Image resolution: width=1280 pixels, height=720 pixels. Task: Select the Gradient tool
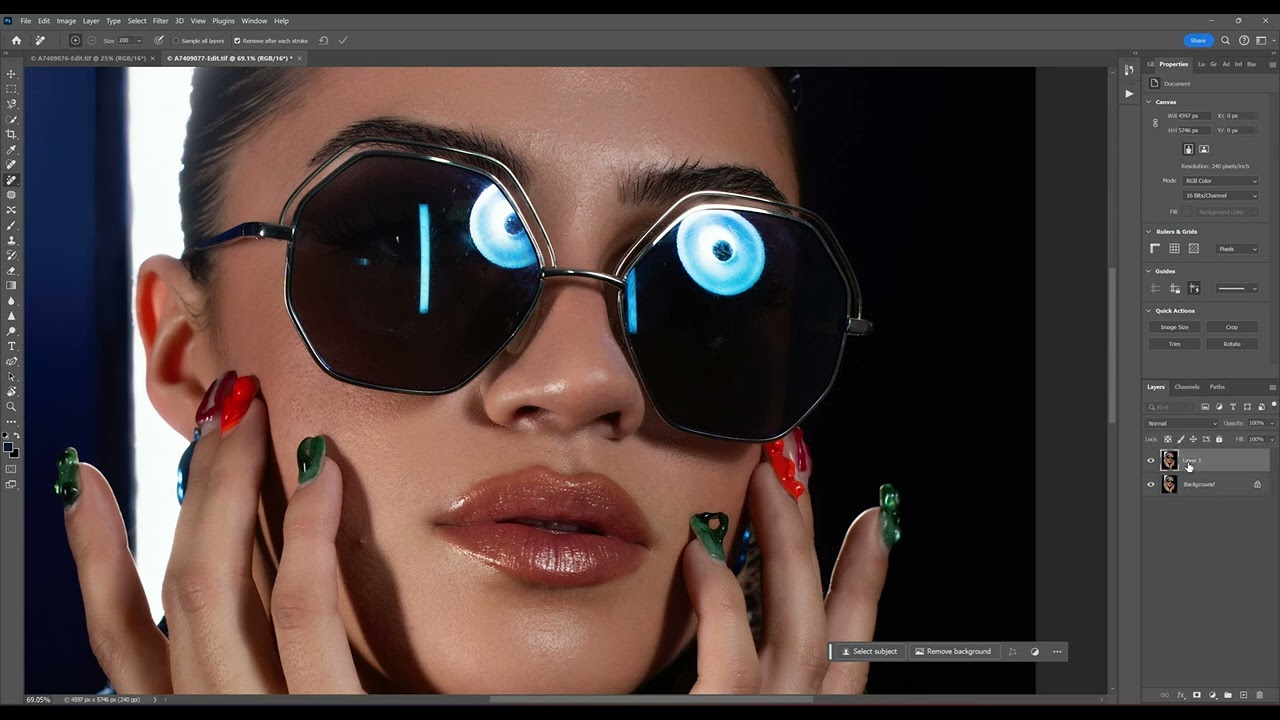click(12, 285)
